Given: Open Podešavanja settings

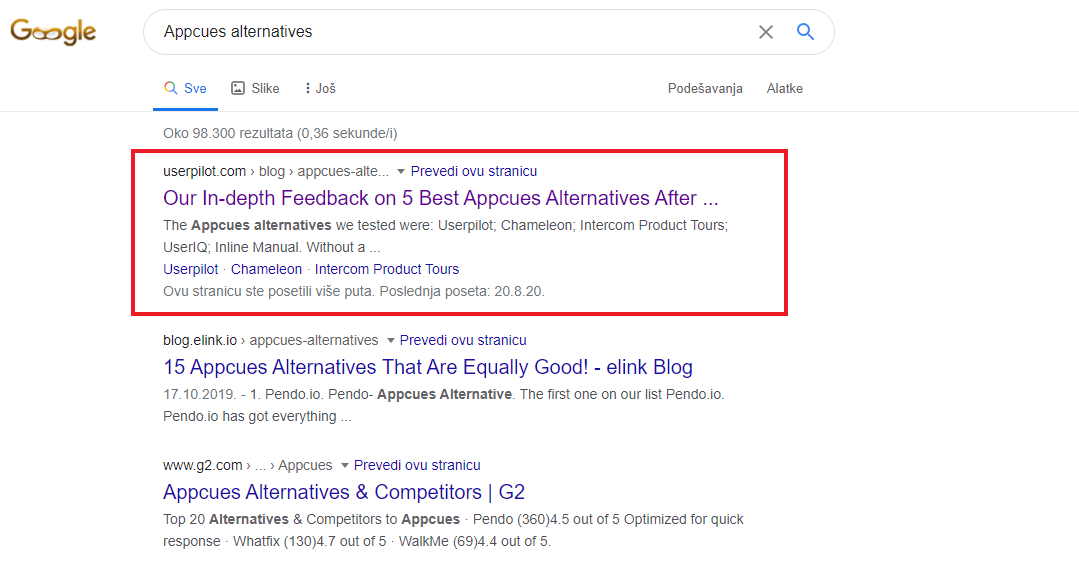Looking at the screenshot, I should (x=705, y=88).
